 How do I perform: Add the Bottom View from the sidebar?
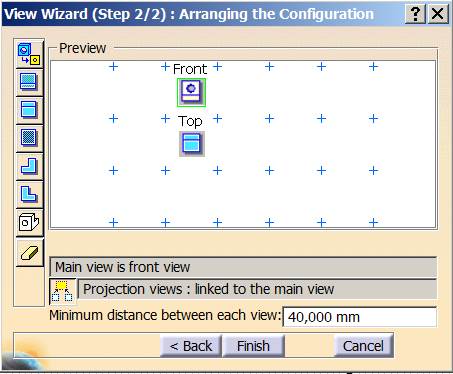coord(29,138)
